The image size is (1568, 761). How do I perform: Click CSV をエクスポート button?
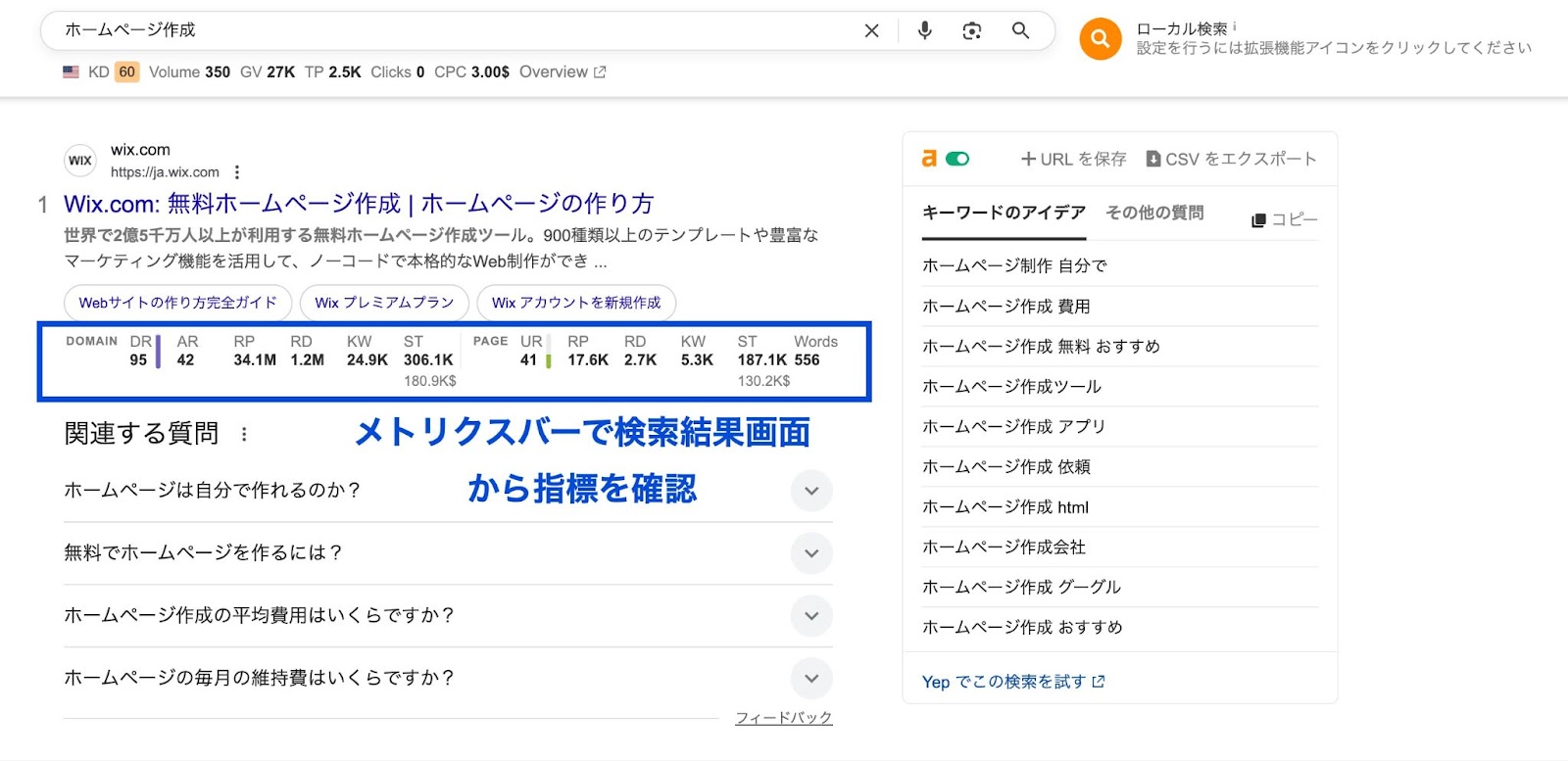[1231, 159]
